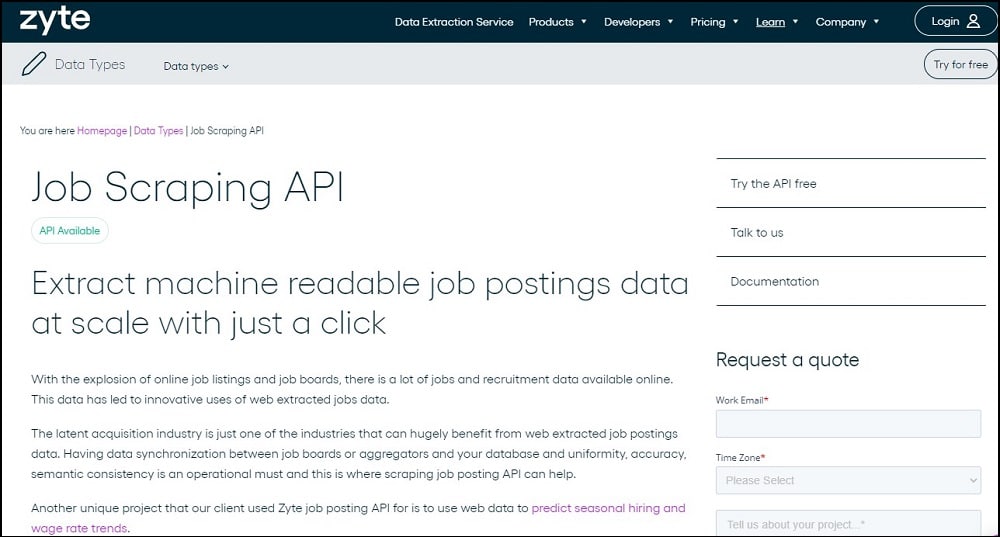Go to Data Types breadcrumb link
The height and width of the screenshot is (537, 1000).
click(158, 130)
